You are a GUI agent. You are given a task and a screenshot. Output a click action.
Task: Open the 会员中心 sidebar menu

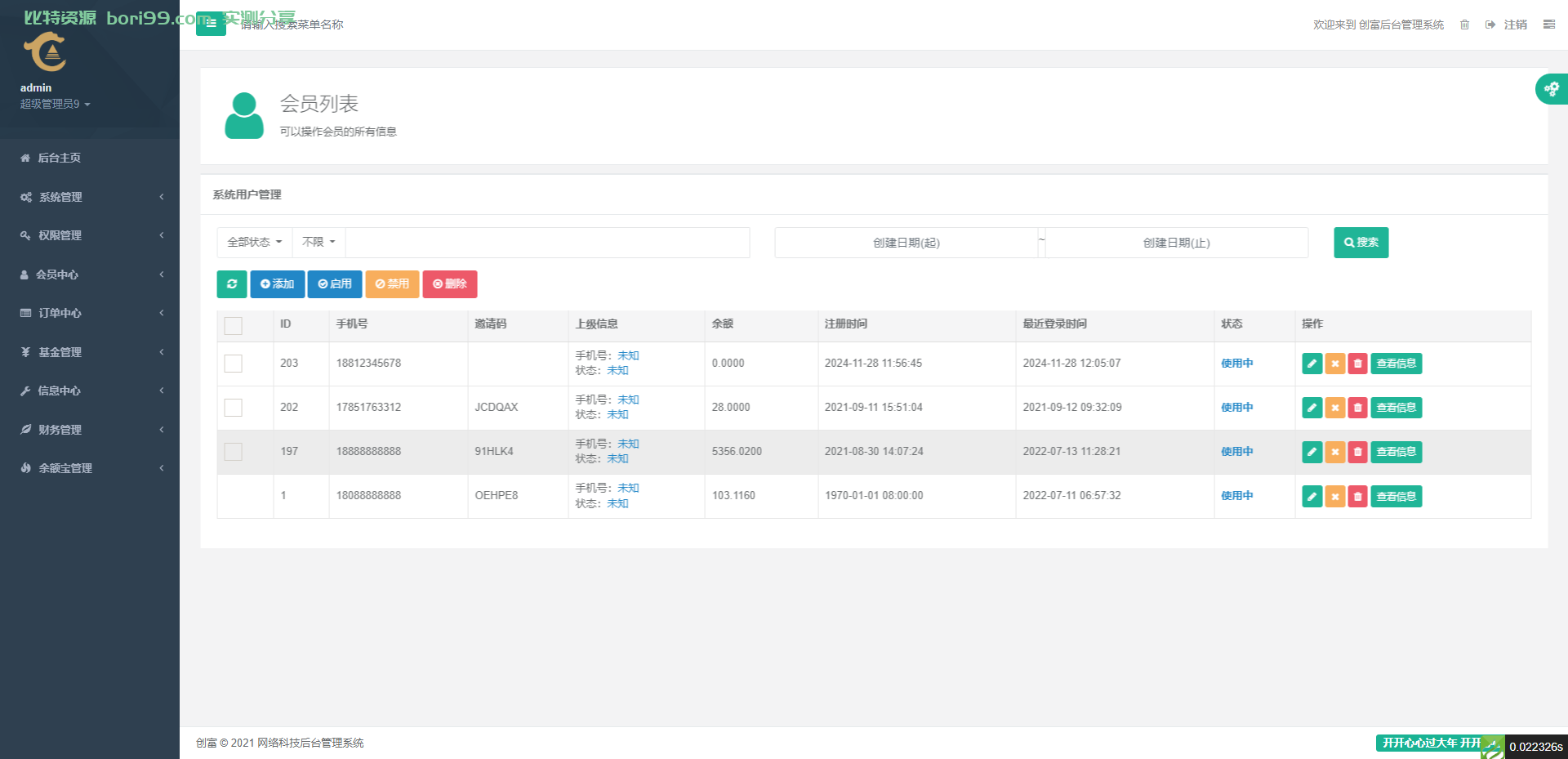(x=90, y=275)
